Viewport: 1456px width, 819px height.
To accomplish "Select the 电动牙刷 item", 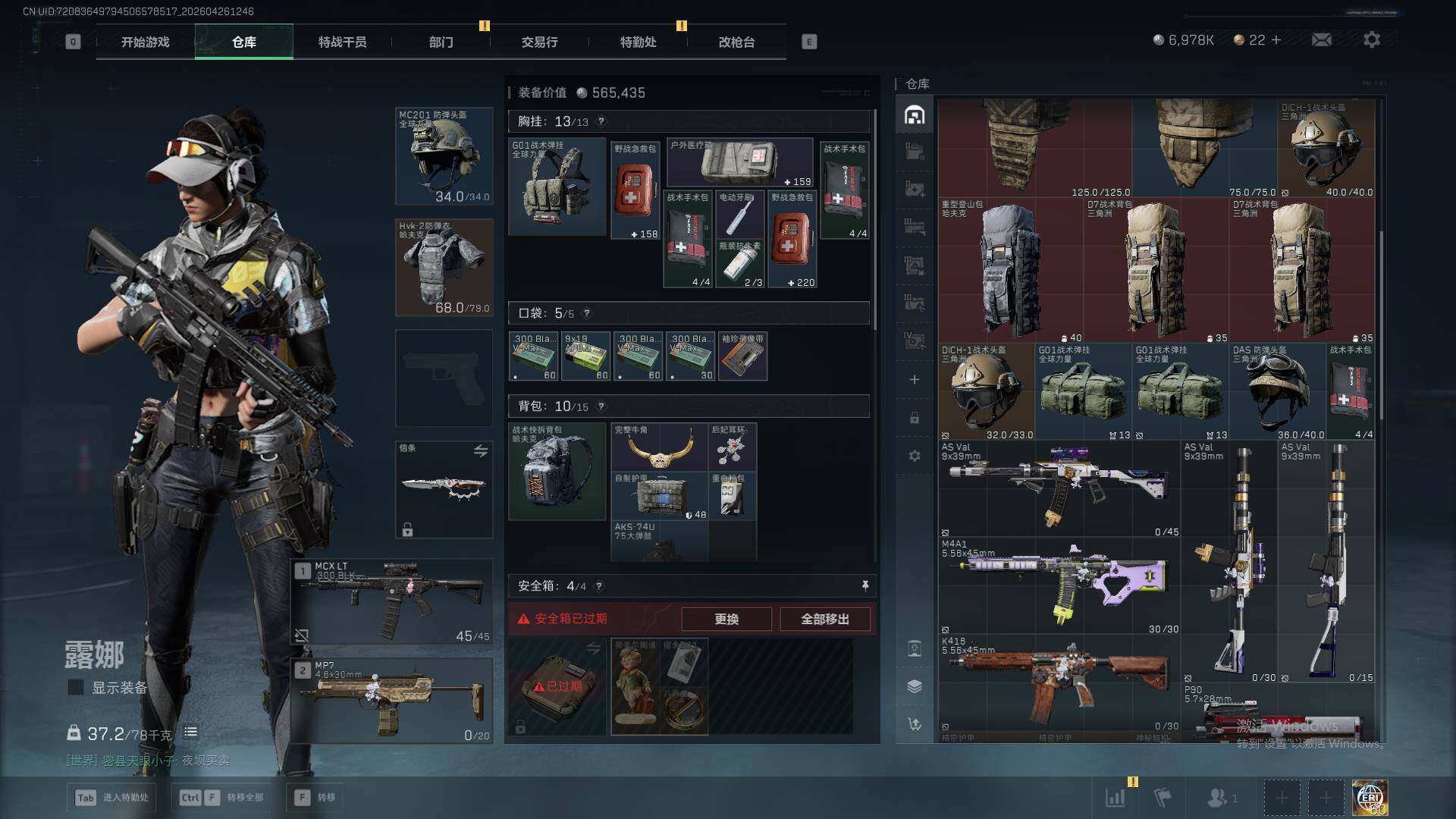I will [x=740, y=215].
